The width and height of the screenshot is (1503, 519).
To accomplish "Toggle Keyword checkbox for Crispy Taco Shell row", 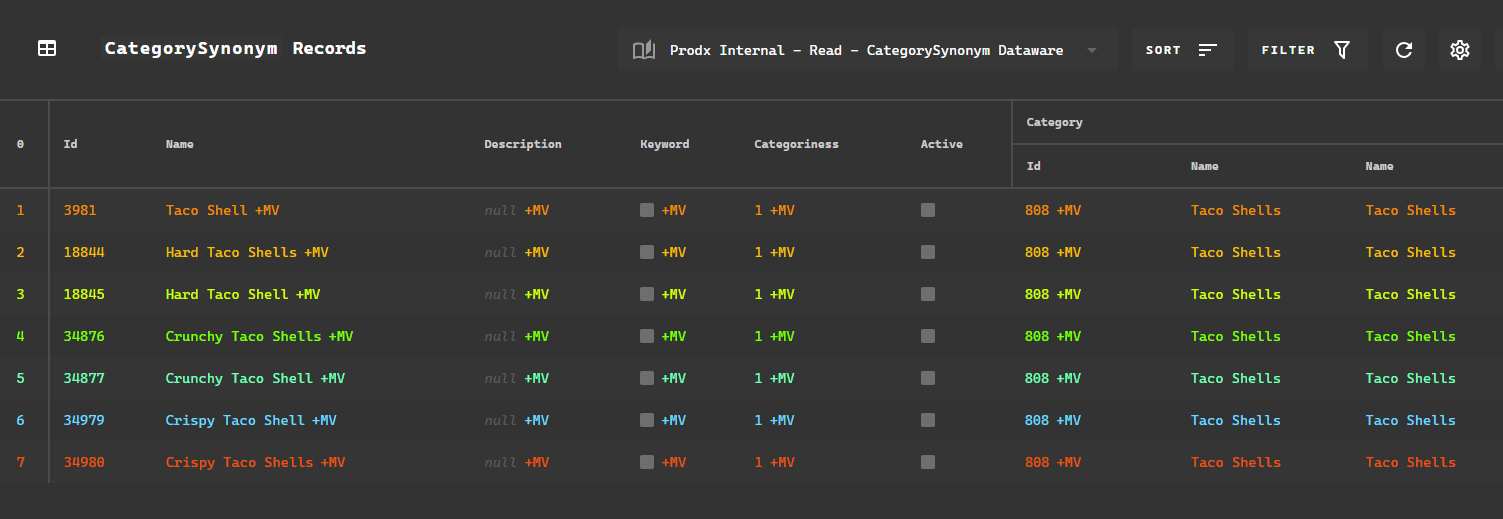I will pyautogui.click(x=647, y=420).
